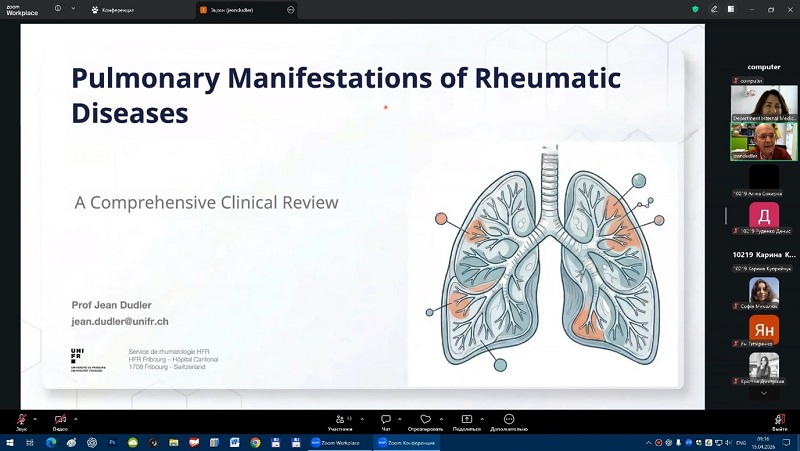
Task: Click the green encryption shield icon
Action: 695,9
